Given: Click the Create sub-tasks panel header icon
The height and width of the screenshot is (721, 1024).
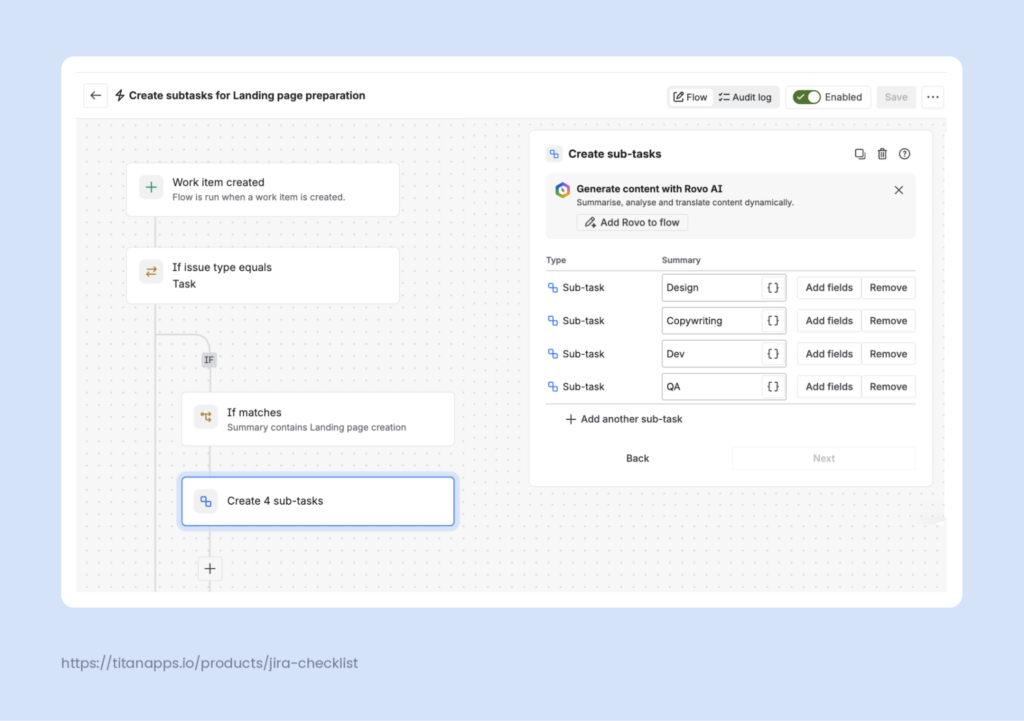Looking at the screenshot, I should tap(554, 154).
